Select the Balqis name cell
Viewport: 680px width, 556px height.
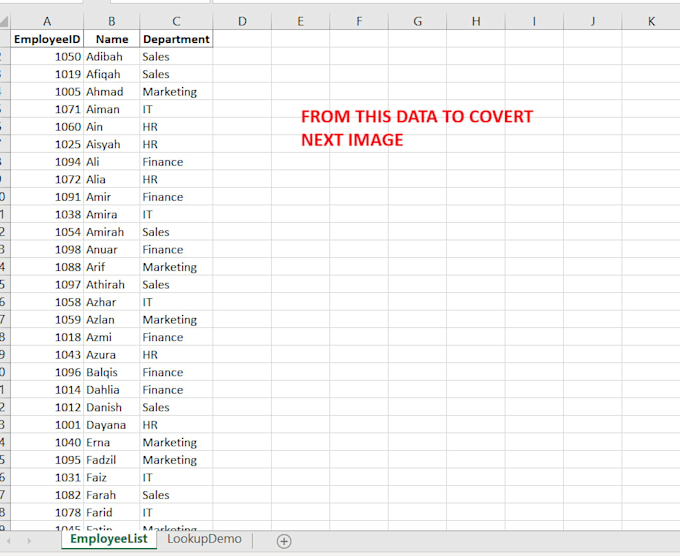pos(111,372)
